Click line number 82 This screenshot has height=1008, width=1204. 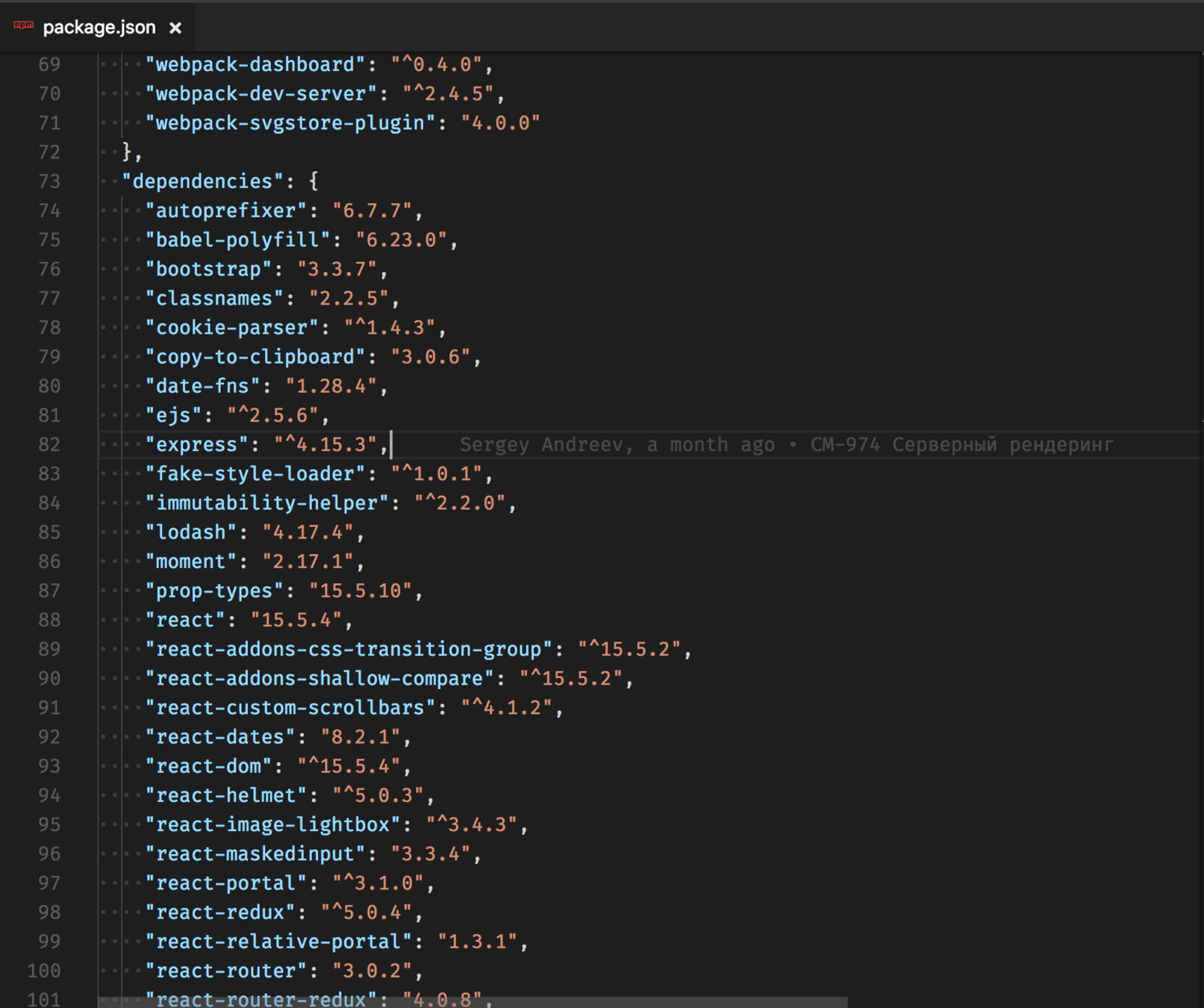point(49,445)
